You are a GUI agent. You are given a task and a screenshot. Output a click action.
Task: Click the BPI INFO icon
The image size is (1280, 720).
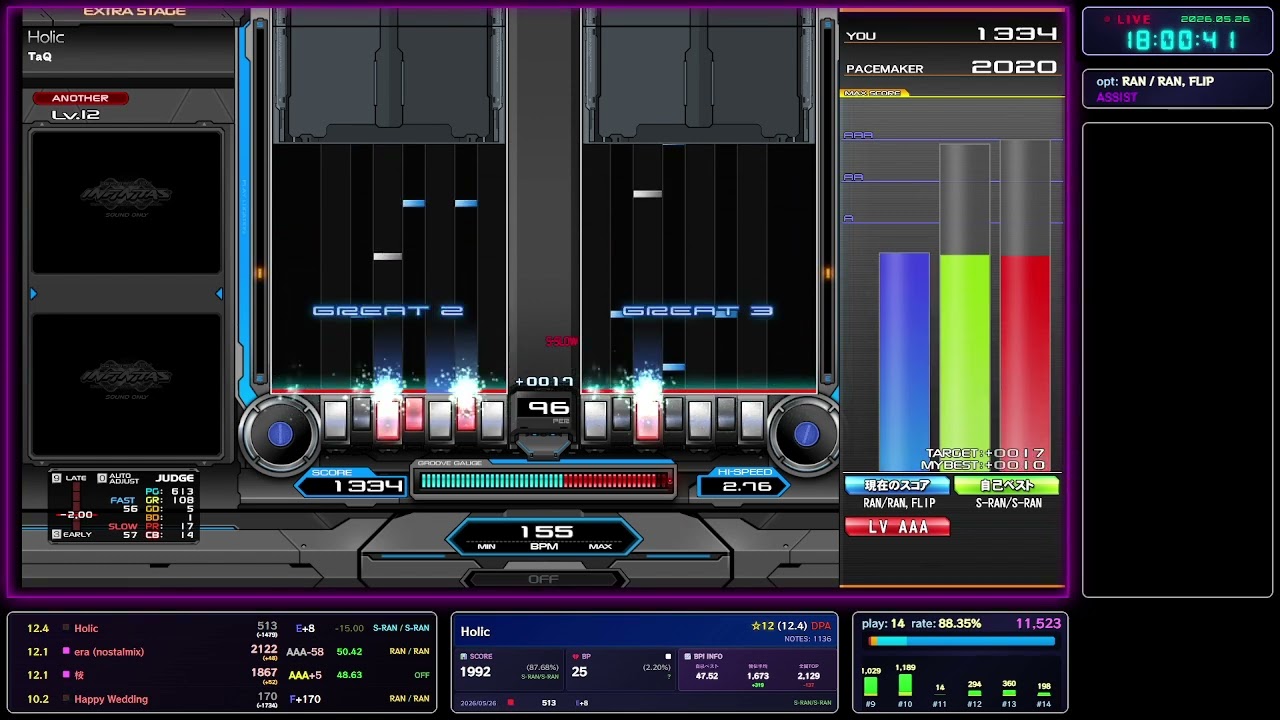click(x=687, y=657)
